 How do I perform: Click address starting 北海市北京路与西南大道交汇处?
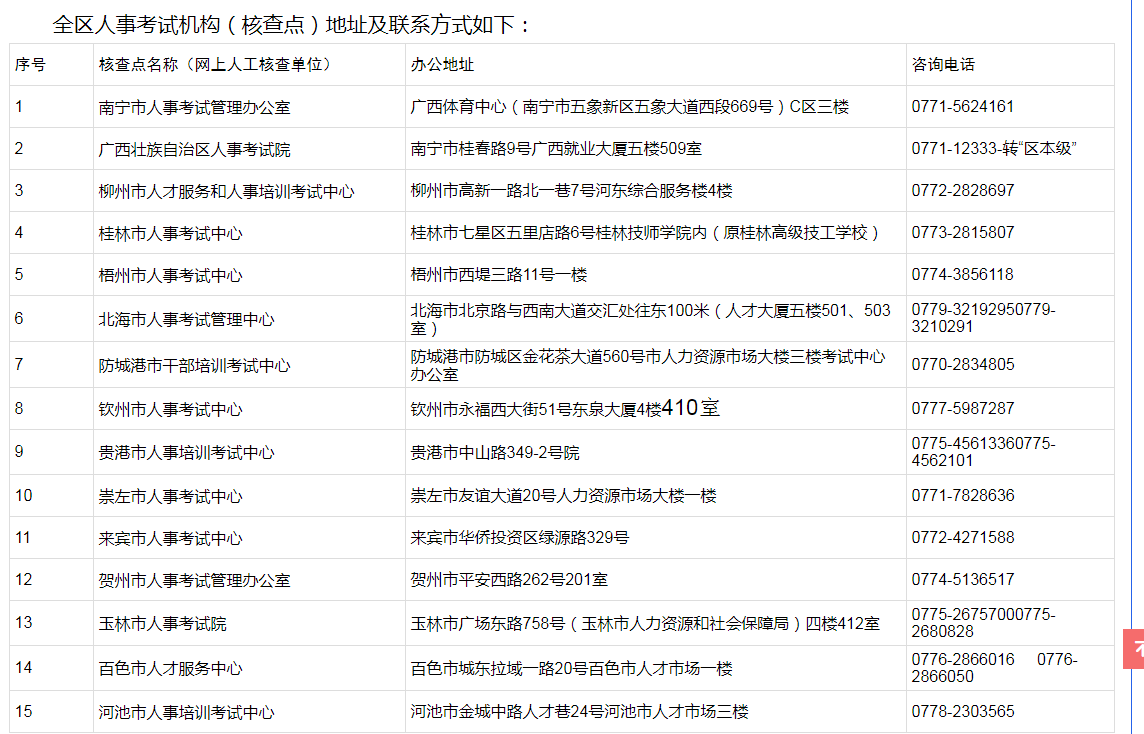click(650, 319)
